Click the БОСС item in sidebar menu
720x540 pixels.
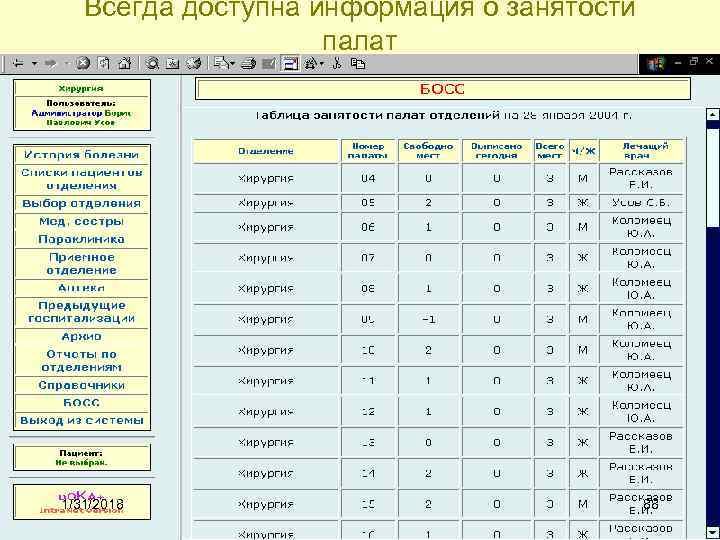81,403
